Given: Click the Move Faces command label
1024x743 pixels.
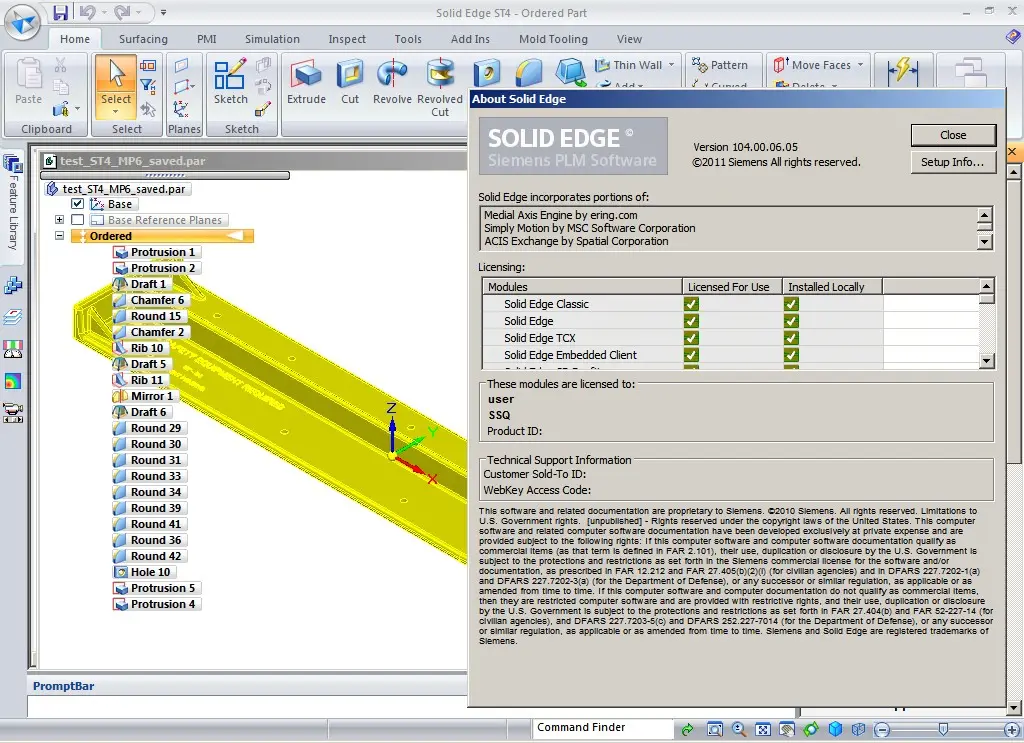Looking at the screenshot, I should [x=821, y=65].
